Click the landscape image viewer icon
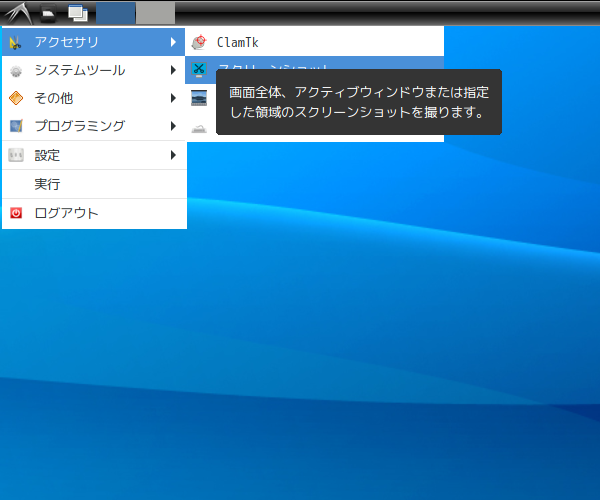Viewport: 600px width, 500px height. 199,98
